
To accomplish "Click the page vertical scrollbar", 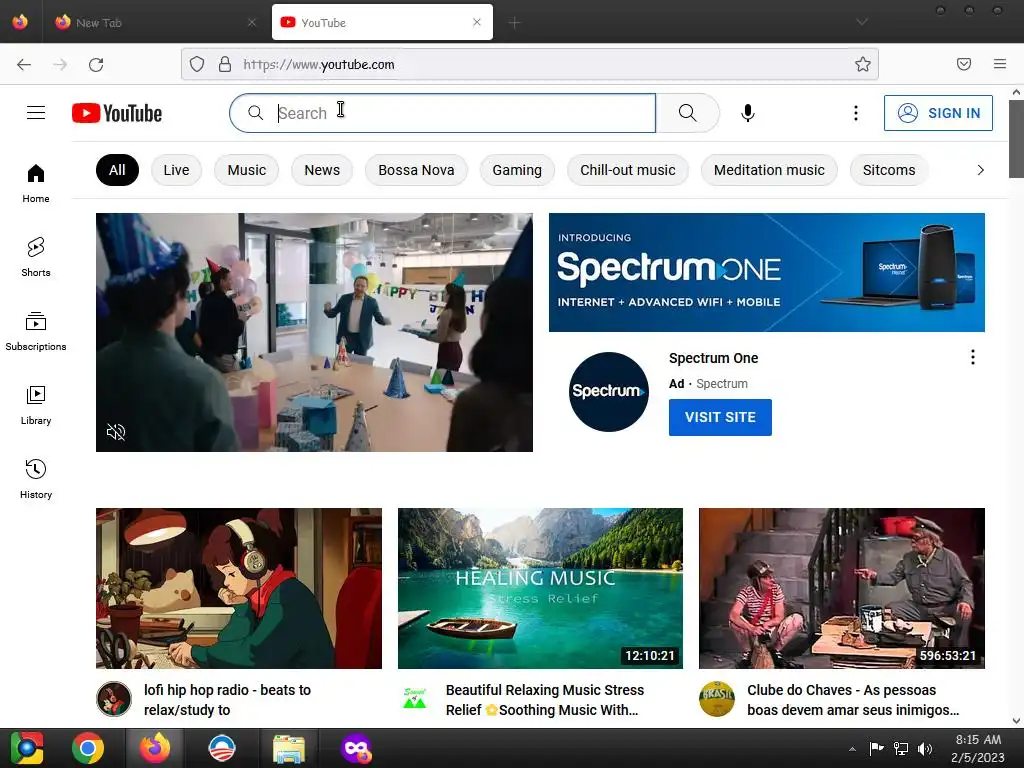I will pos(1016,138).
